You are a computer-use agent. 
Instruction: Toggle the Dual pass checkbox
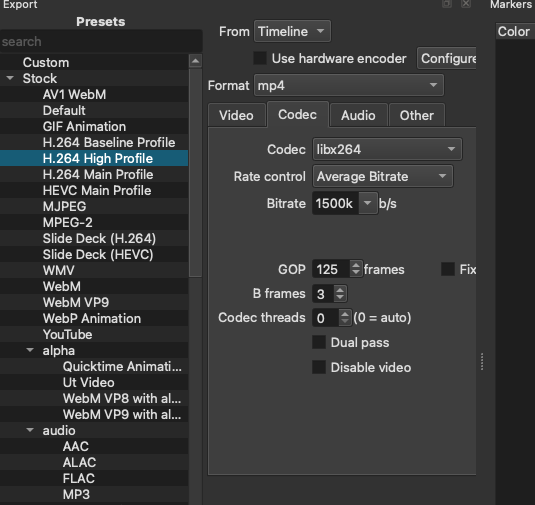tap(319, 342)
